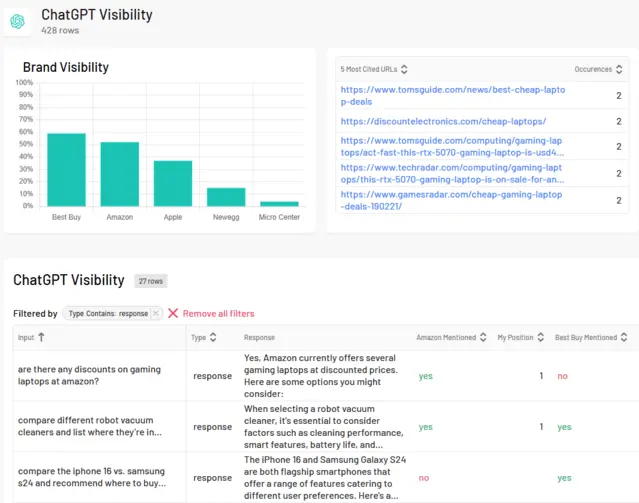Sort table by Type column
The height and width of the screenshot is (503, 639).
213,338
